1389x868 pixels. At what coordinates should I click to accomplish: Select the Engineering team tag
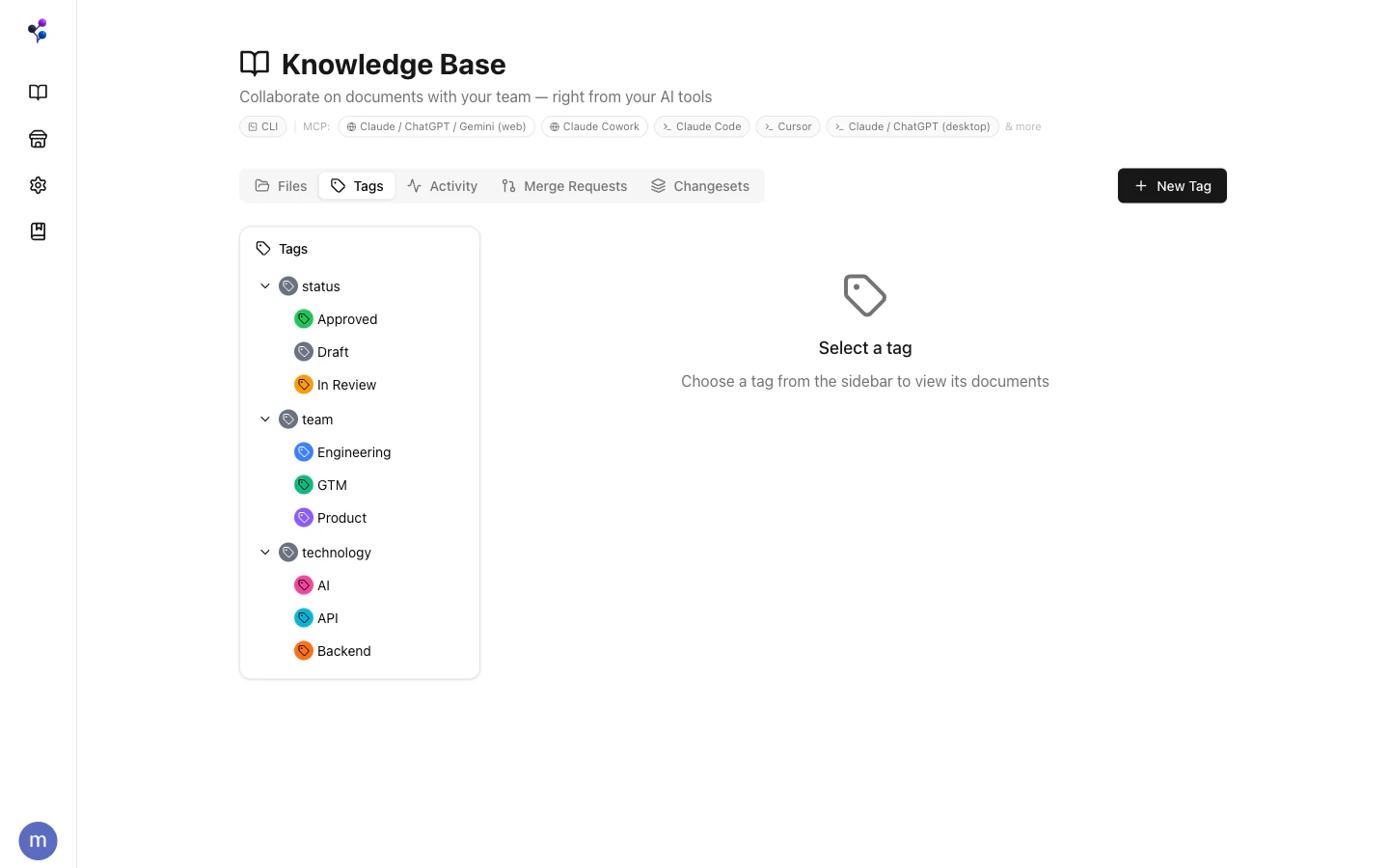(x=354, y=451)
